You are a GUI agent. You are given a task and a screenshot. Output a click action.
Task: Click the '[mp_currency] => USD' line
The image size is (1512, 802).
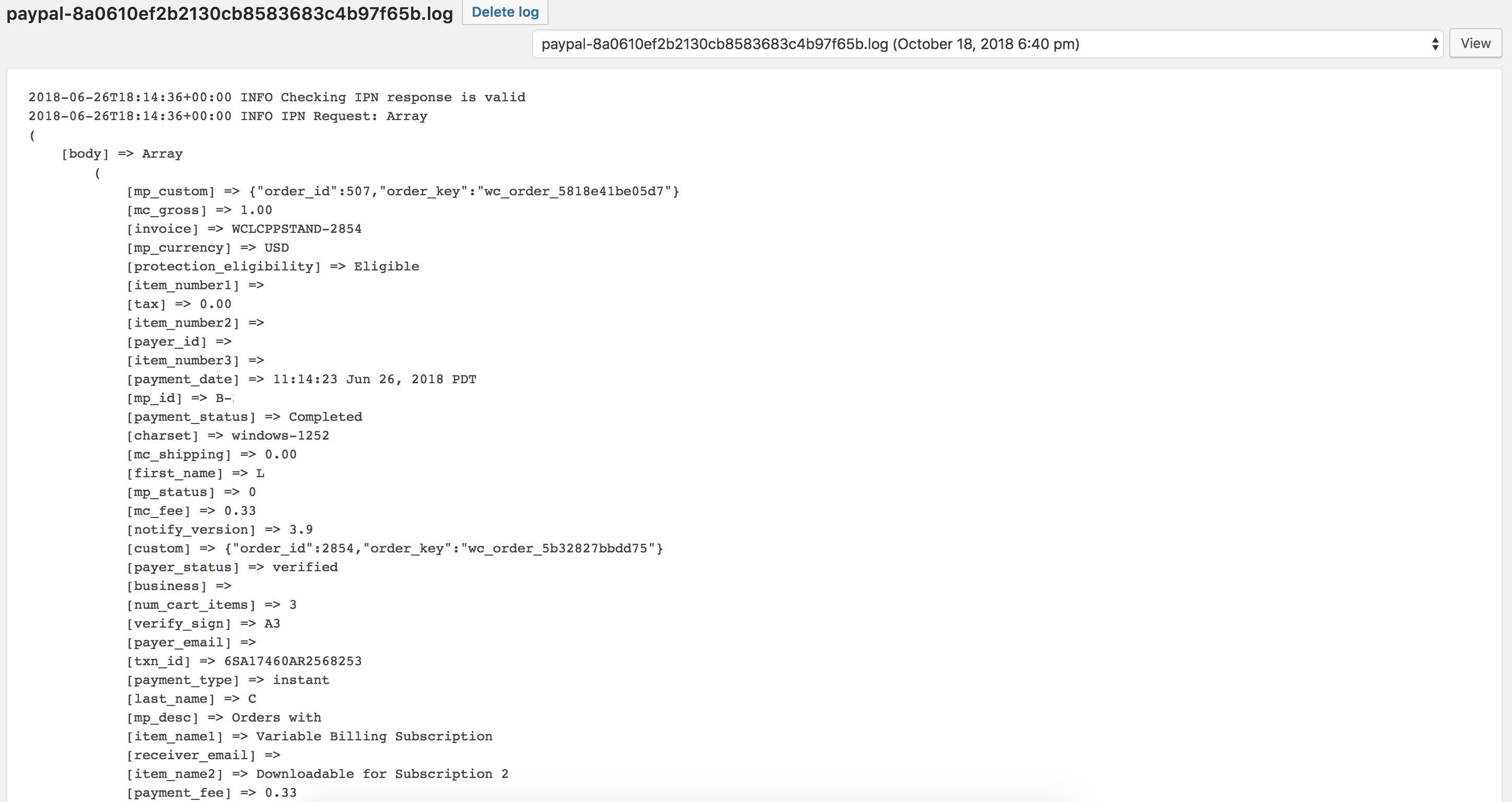(207, 247)
